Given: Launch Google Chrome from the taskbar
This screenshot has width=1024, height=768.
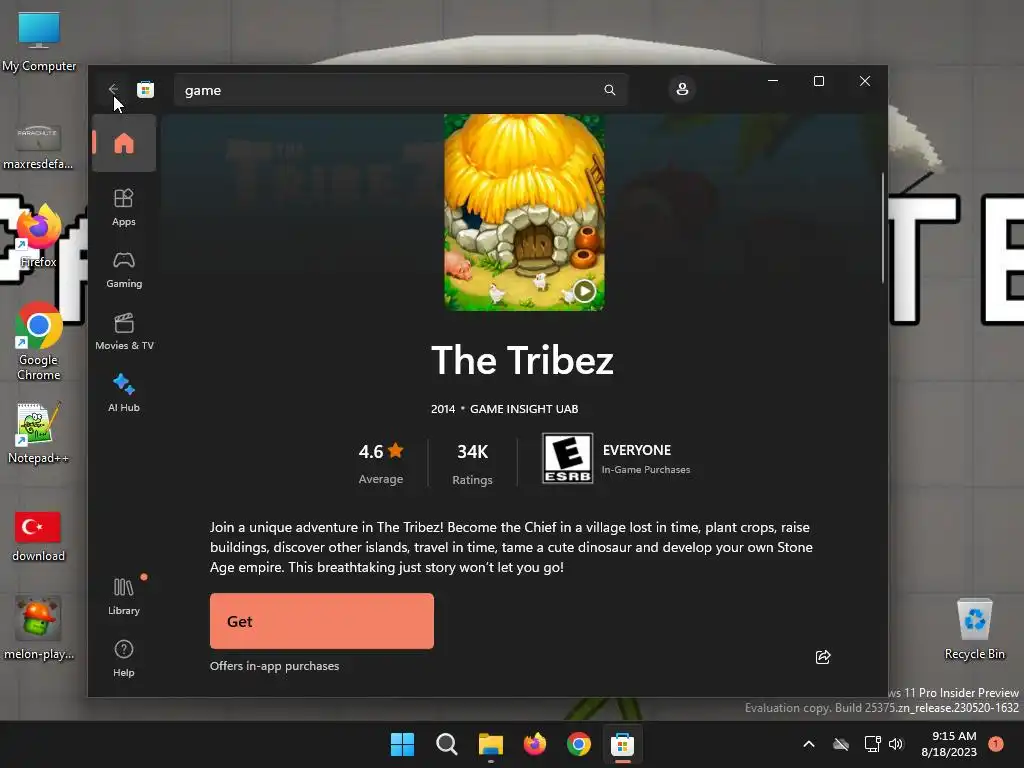Looking at the screenshot, I should (579, 744).
